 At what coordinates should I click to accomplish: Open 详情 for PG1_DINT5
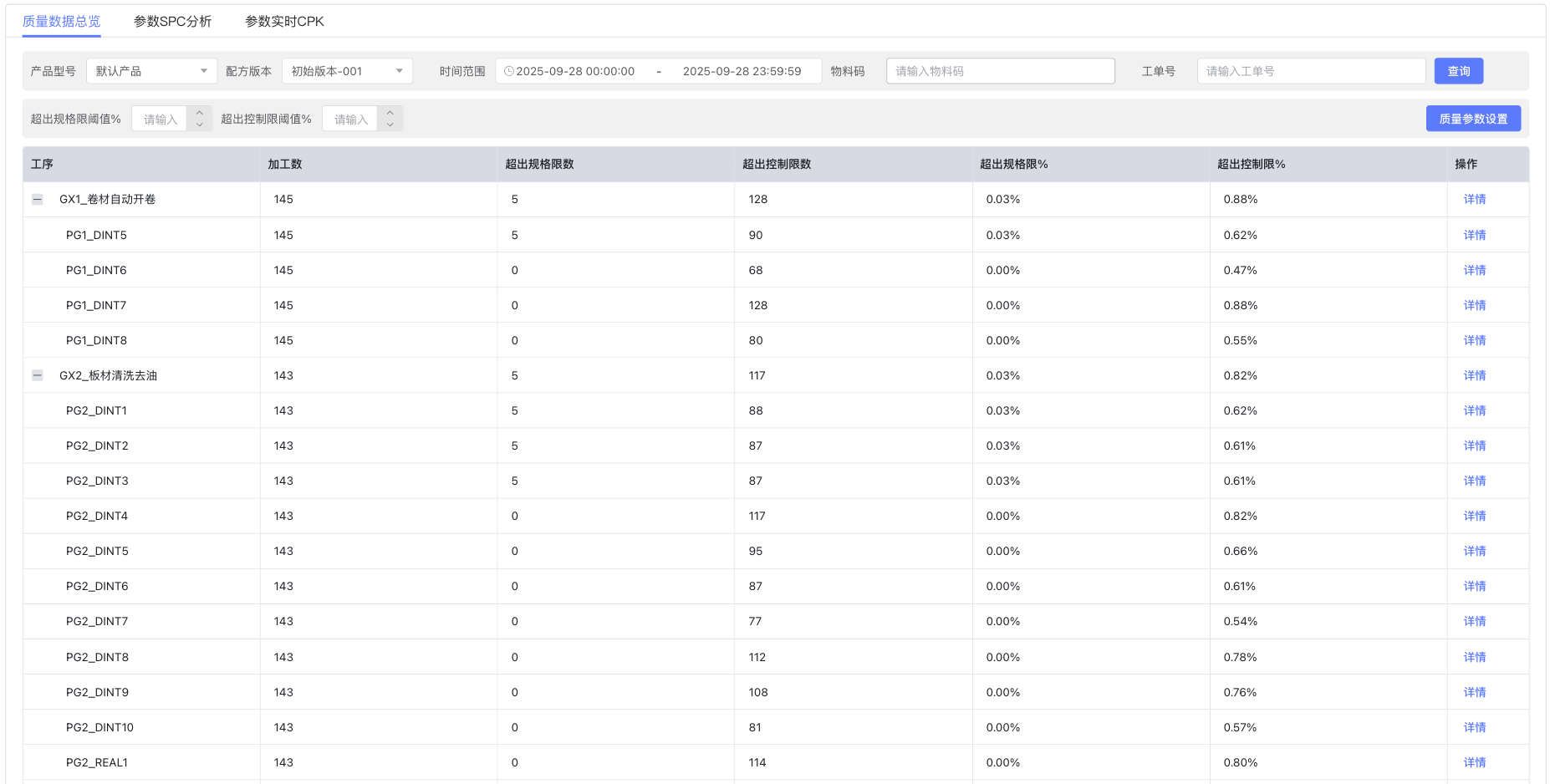pyautogui.click(x=1474, y=235)
